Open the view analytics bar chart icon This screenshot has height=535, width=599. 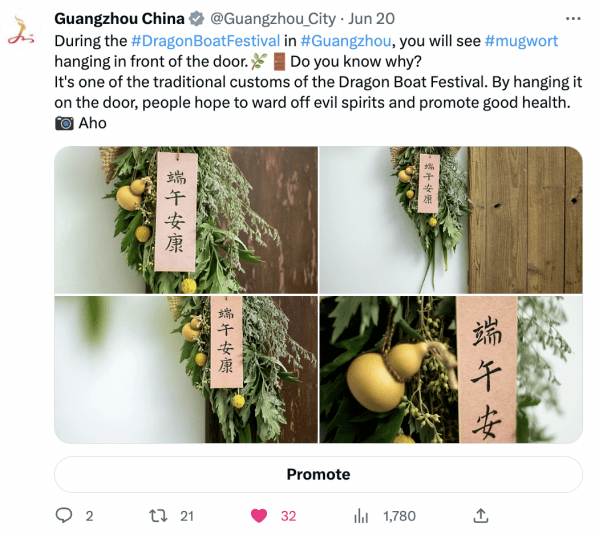click(x=361, y=516)
